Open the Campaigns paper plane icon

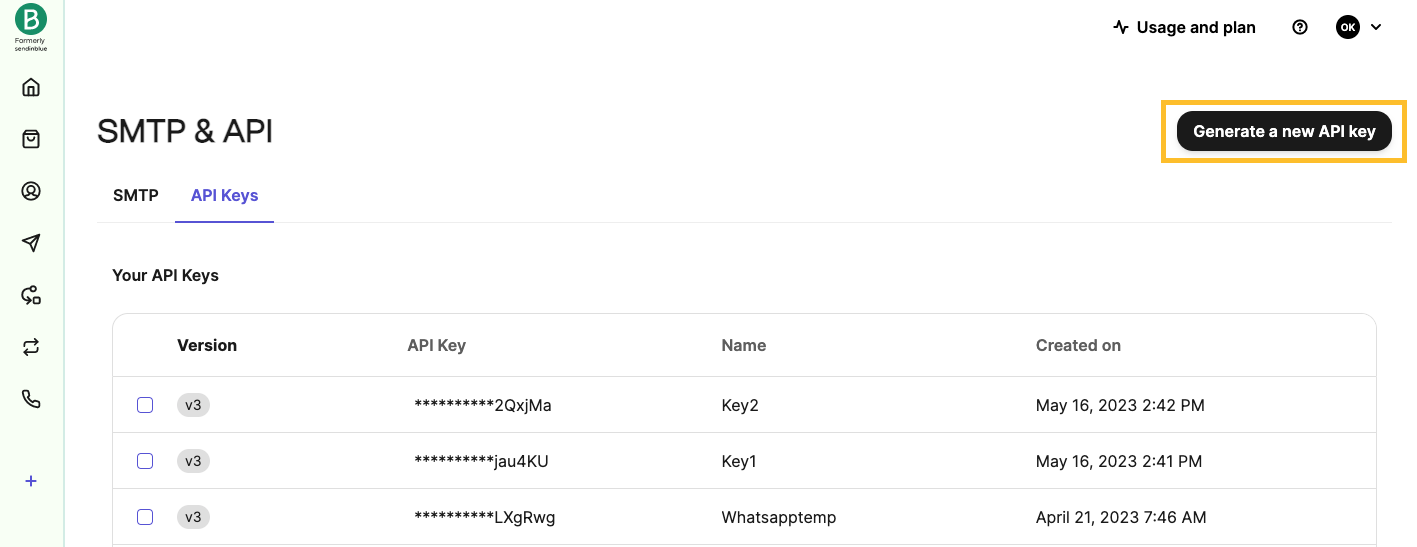tap(31, 243)
